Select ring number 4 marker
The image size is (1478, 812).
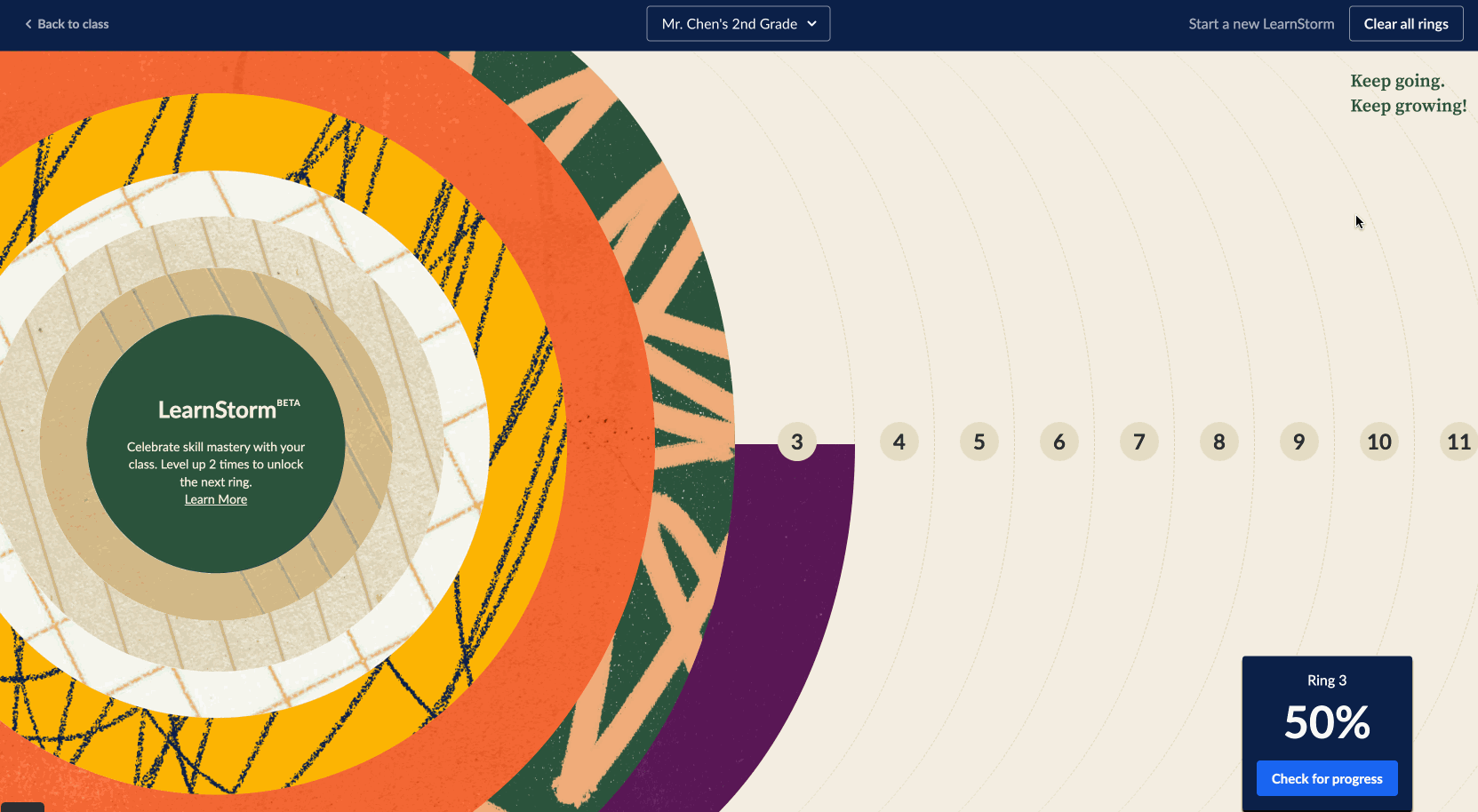tap(899, 442)
